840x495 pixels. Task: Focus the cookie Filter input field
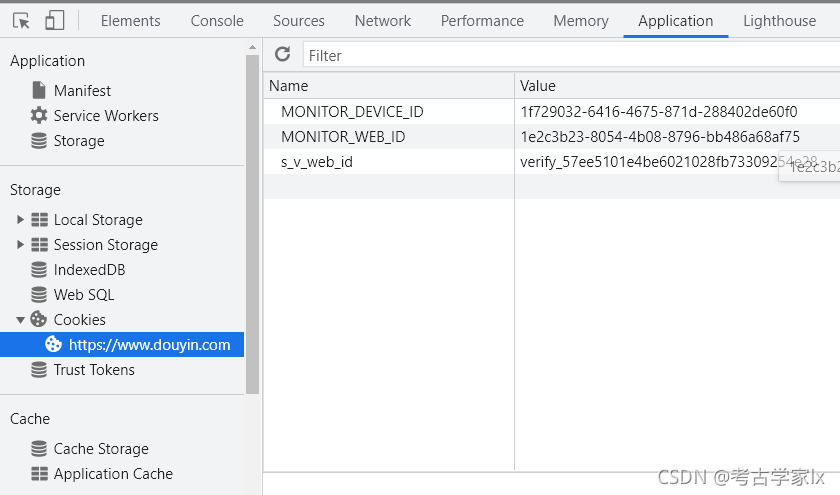pos(571,55)
